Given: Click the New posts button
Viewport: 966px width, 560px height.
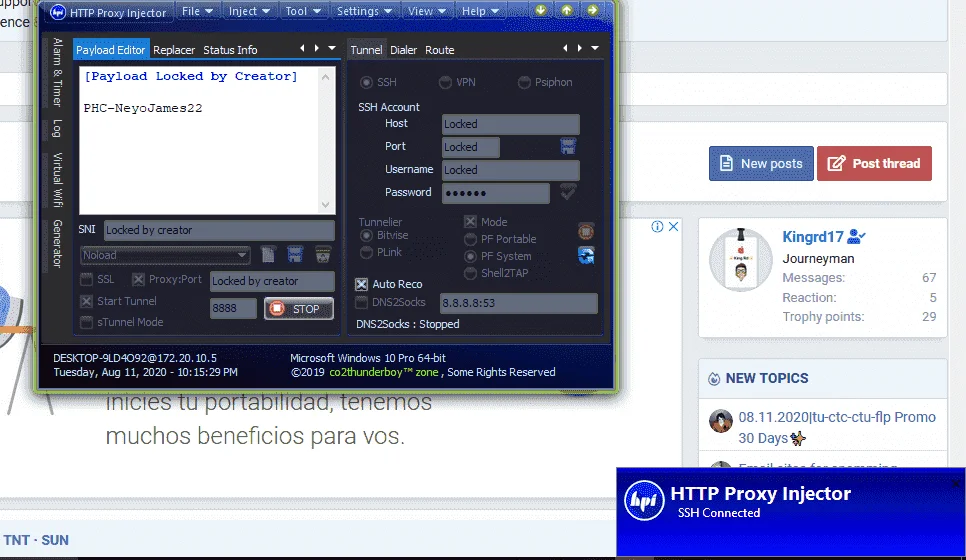Looking at the screenshot, I should (x=761, y=163).
